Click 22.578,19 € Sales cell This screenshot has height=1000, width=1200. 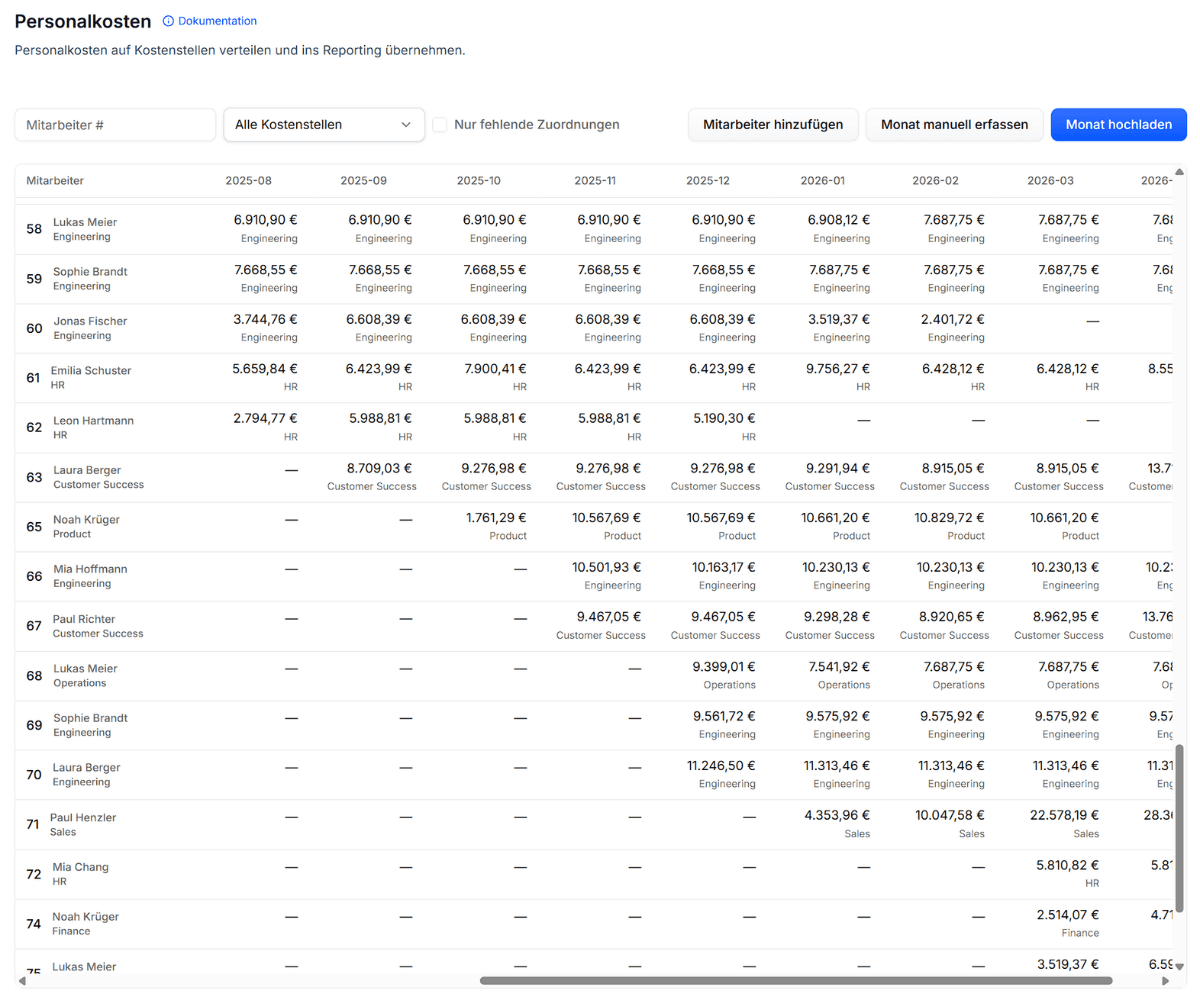1064,825
